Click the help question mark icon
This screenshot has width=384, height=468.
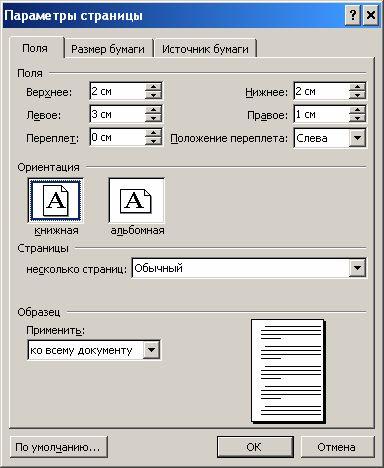tap(352, 15)
